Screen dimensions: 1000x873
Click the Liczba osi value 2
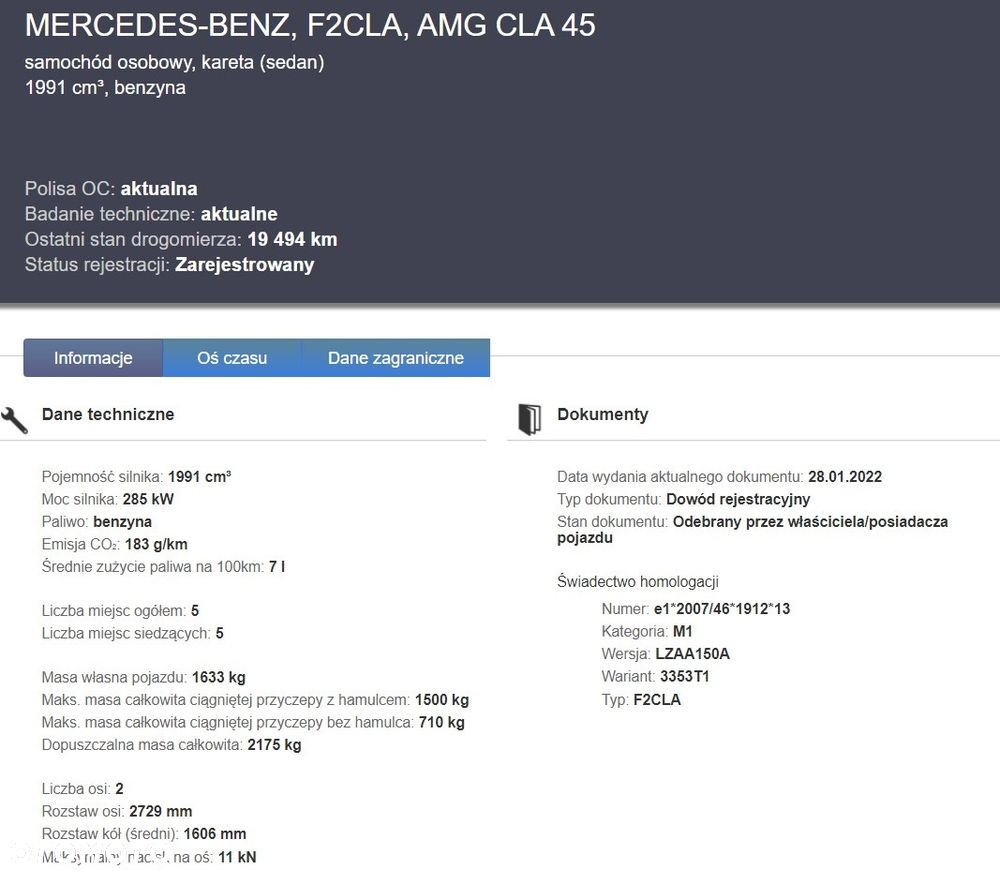pyautogui.click(x=119, y=789)
